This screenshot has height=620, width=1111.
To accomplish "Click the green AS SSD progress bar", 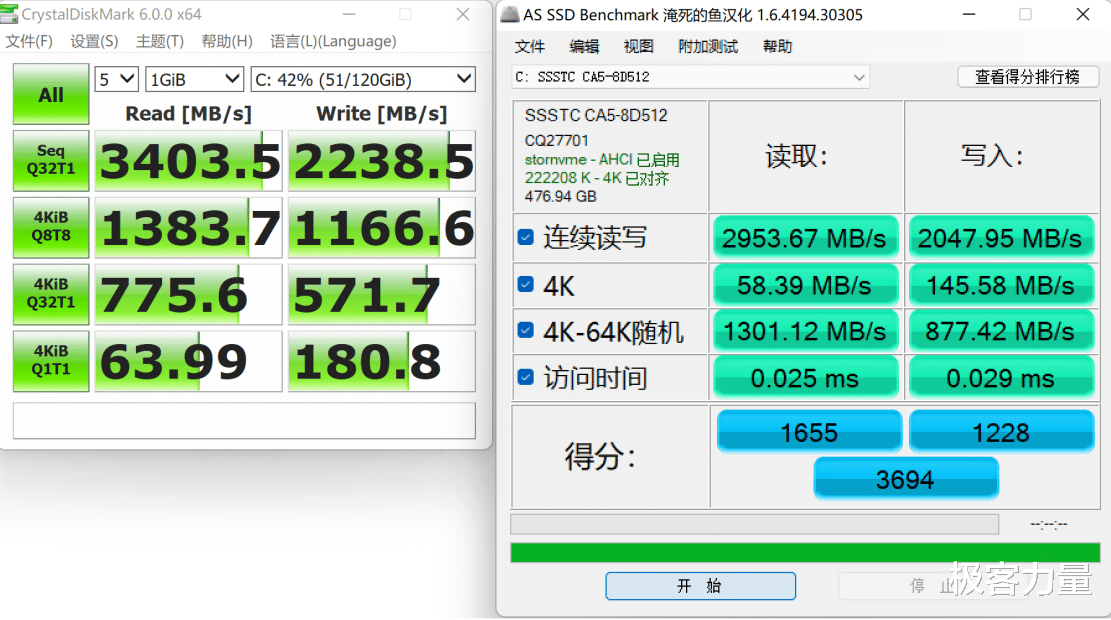I will coord(805,553).
